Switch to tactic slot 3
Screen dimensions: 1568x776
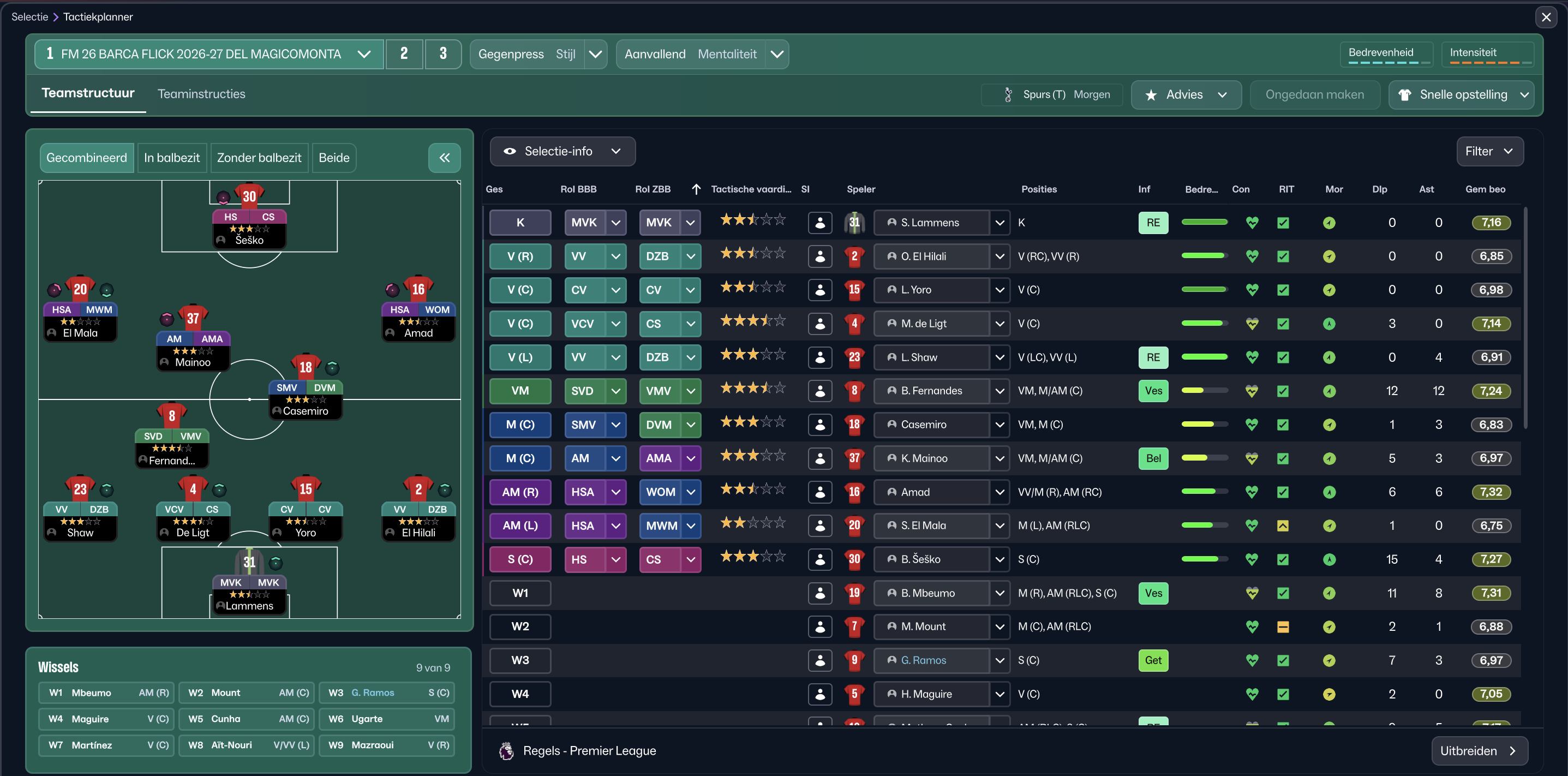443,54
